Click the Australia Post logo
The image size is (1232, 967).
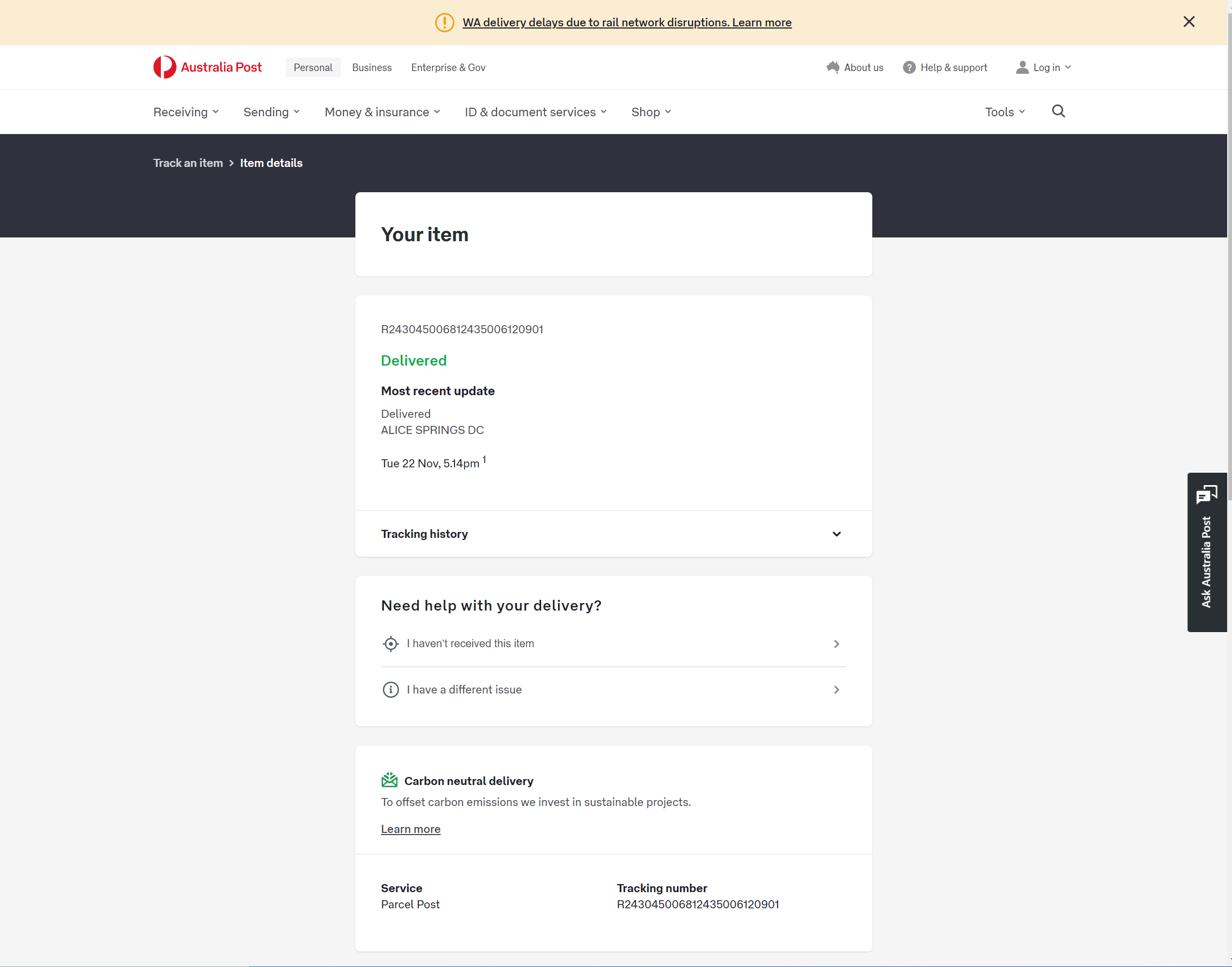(x=207, y=67)
